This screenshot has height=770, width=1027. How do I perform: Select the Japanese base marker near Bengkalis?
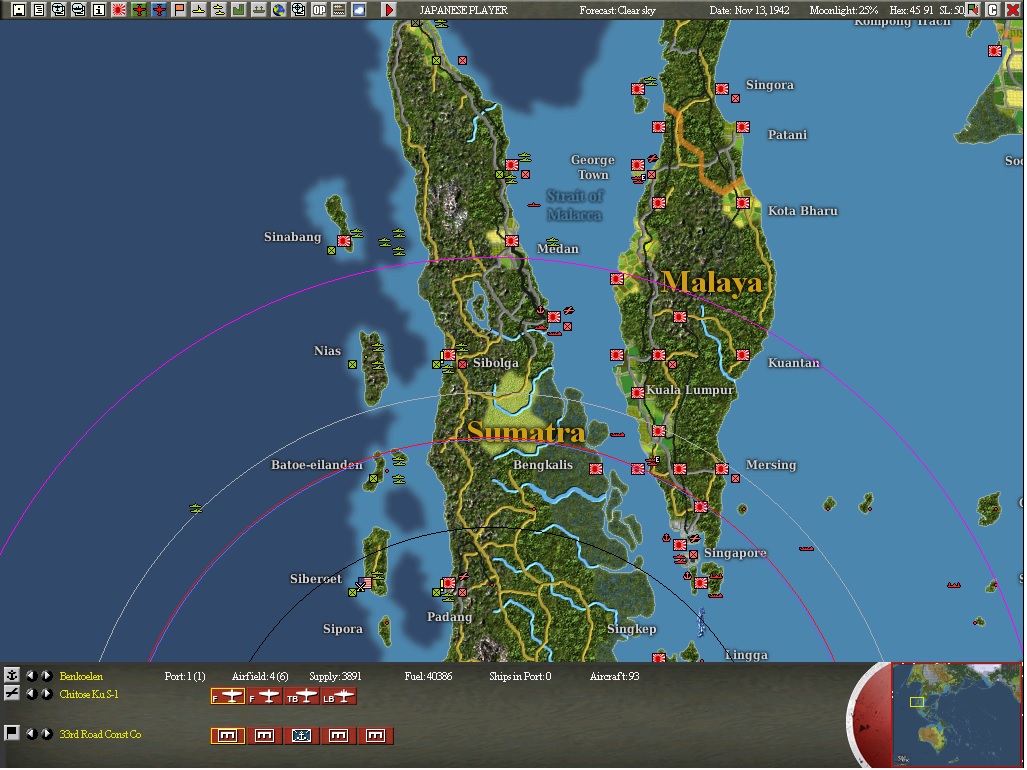click(595, 469)
